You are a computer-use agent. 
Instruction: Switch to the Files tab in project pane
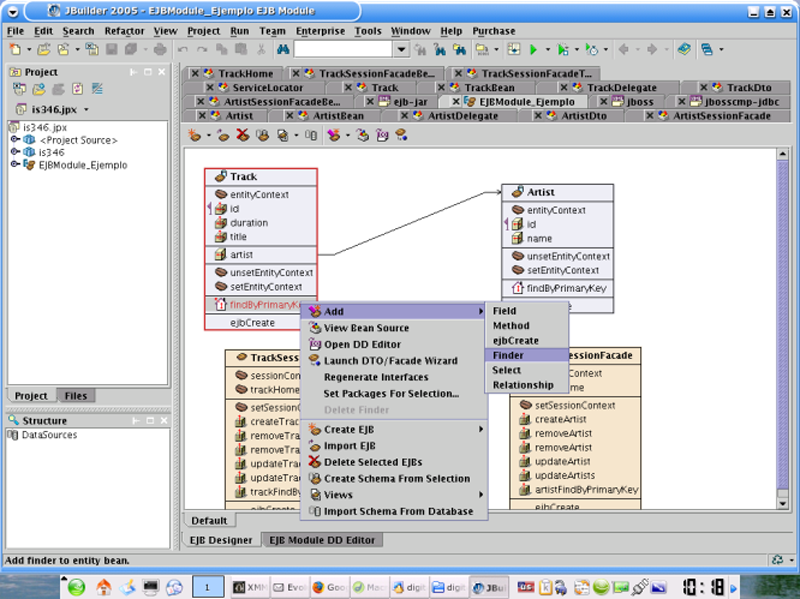tap(76, 396)
